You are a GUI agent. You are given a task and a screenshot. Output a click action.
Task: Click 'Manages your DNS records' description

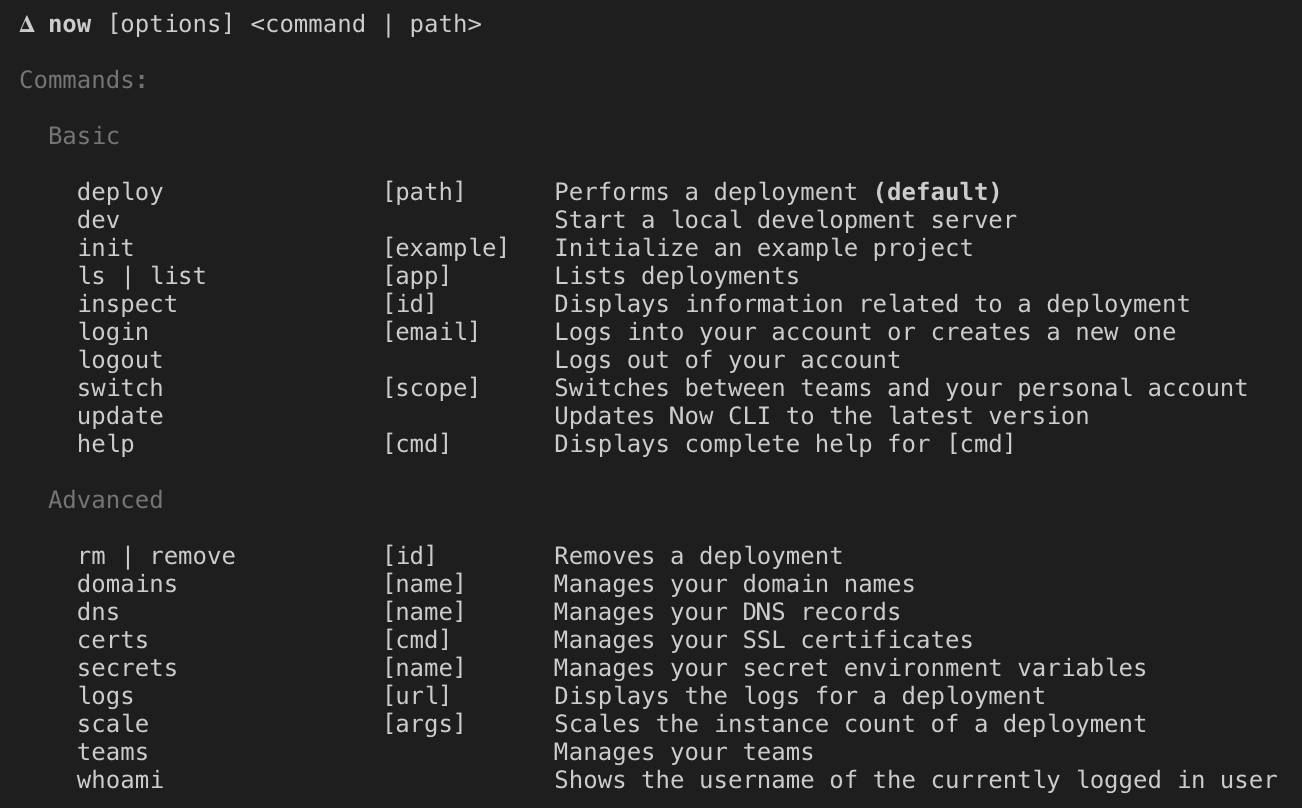tap(727, 612)
